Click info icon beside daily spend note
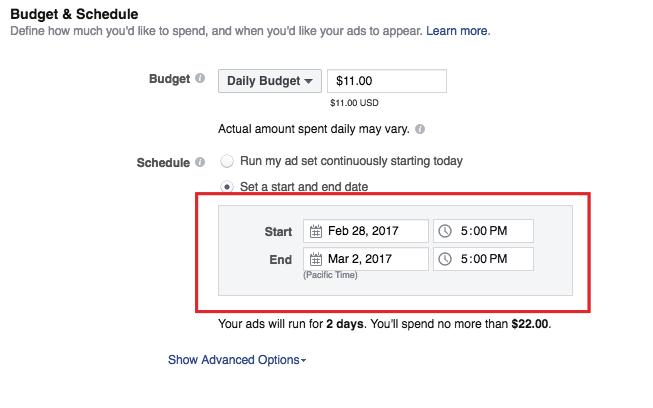Screen dimensions: 653x408 click(420, 129)
